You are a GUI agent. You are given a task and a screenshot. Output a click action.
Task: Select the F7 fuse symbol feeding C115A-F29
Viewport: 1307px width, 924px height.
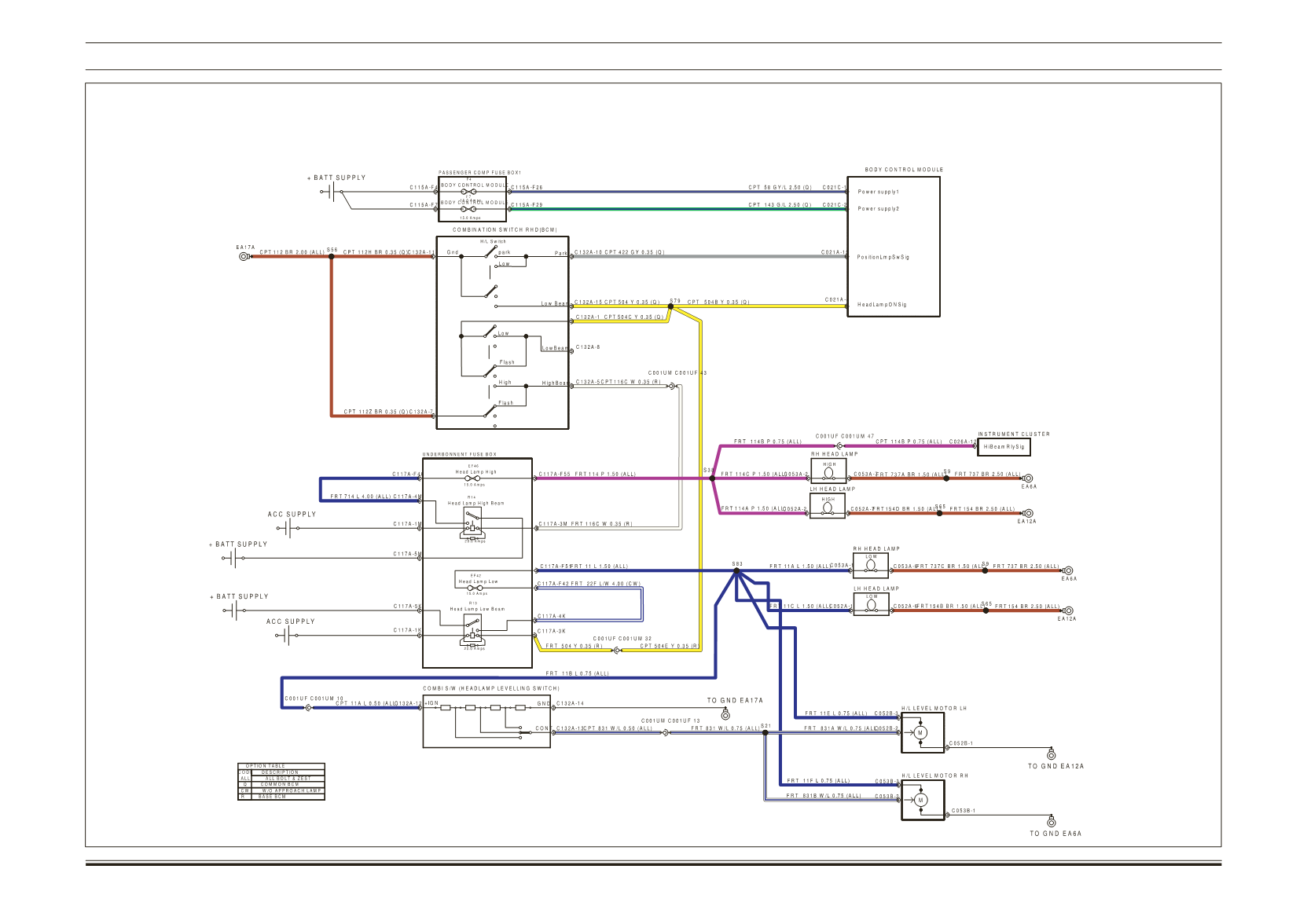click(x=469, y=209)
